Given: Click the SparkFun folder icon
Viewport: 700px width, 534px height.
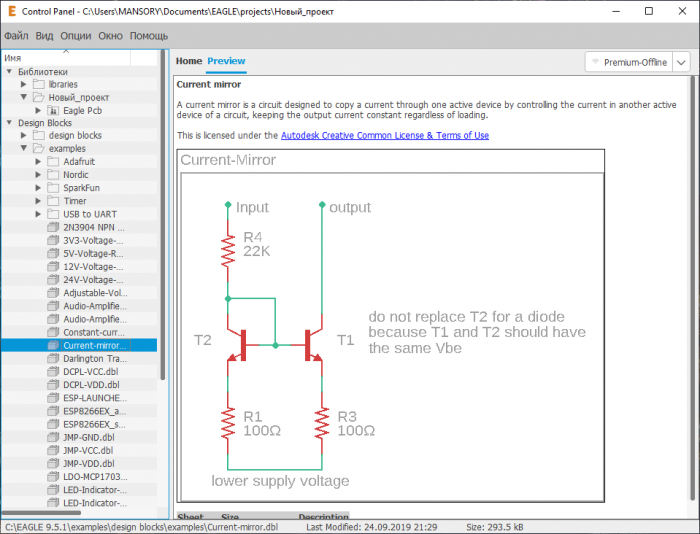Looking at the screenshot, I should pos(53,188).
